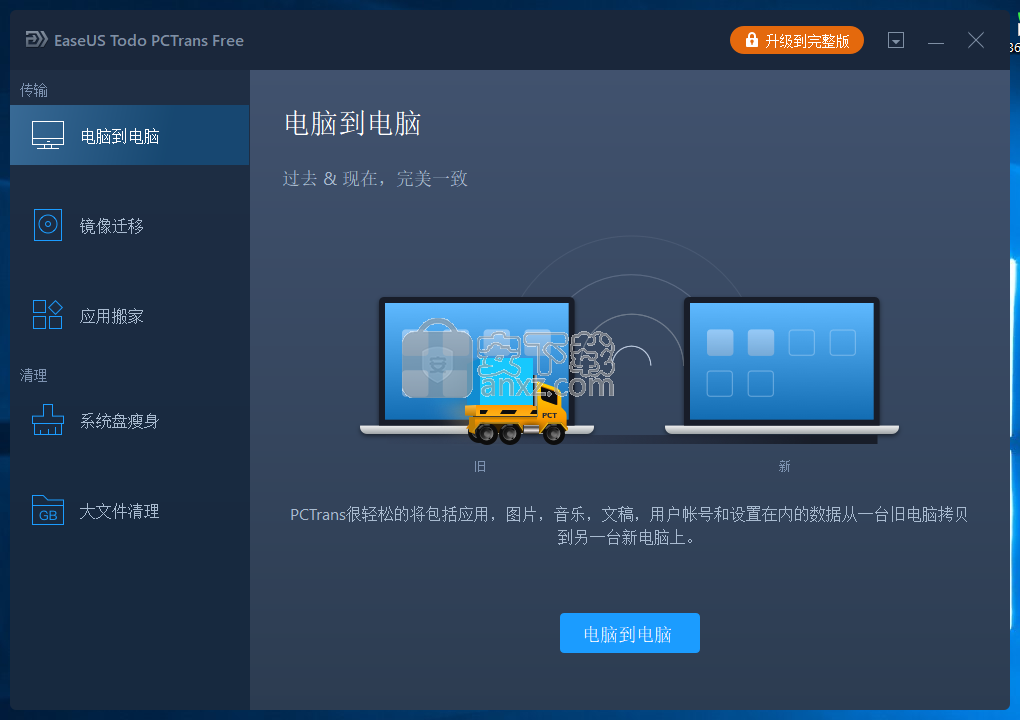Click the 传输 section label
Viewport: 1020px width, 720px height.
coord(34,90)
